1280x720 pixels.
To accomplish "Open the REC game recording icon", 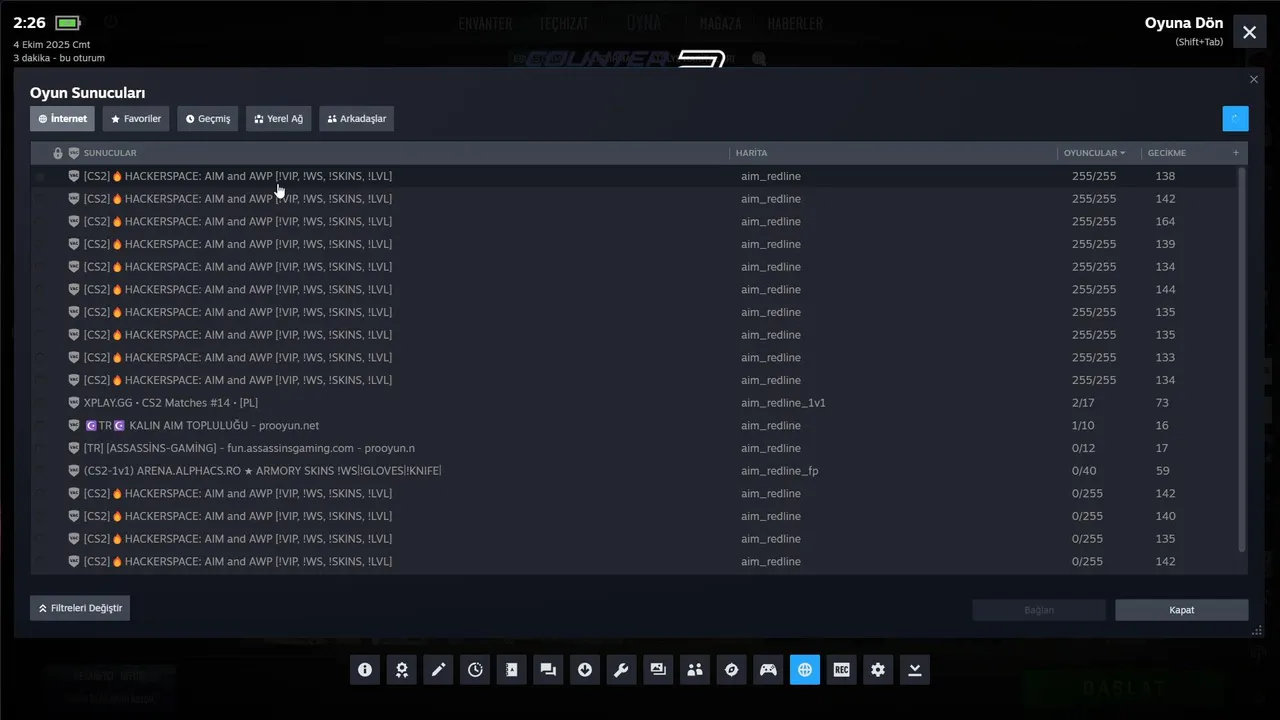I will click(x=842, y=670).
